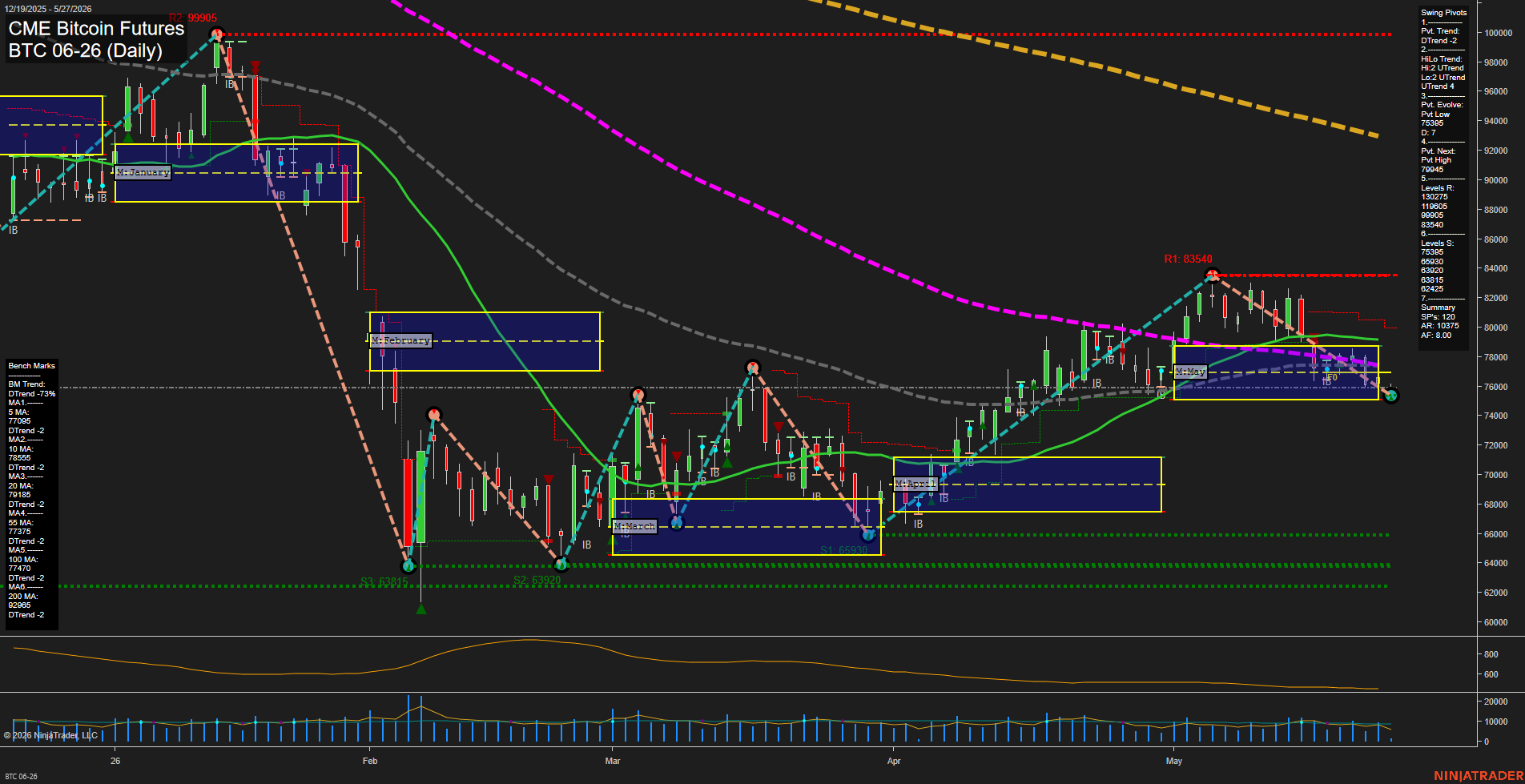Click the 'Bench Marks' panel heading

click(32, 366)
